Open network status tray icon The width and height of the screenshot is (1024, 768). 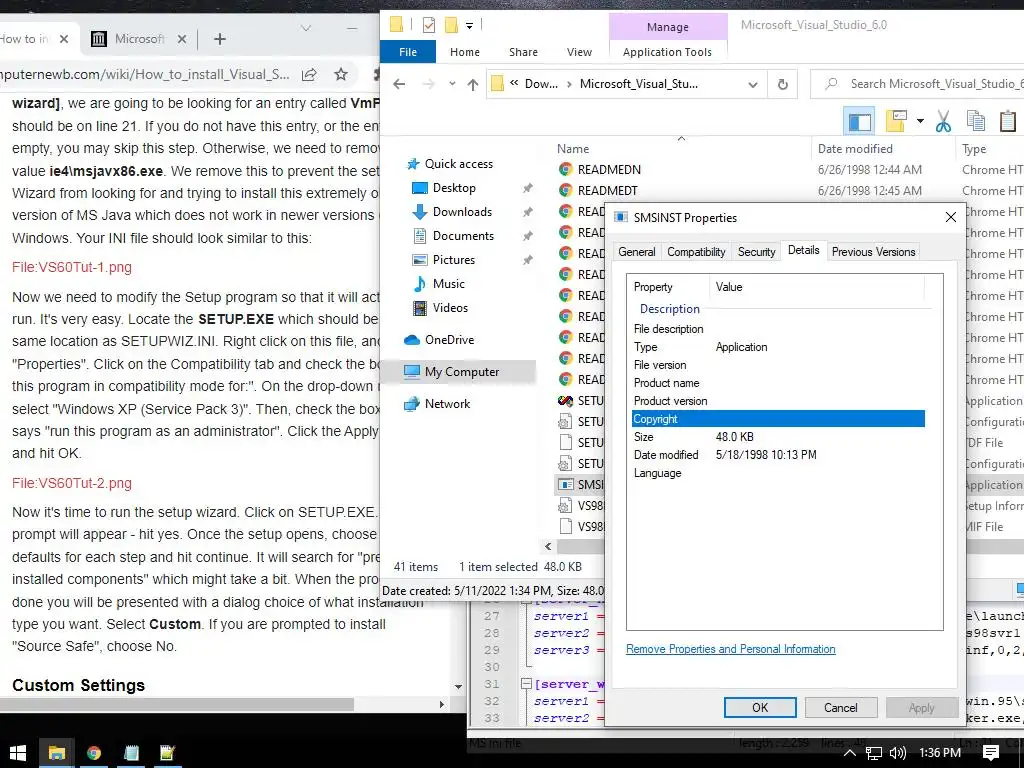tap(874, 753)
